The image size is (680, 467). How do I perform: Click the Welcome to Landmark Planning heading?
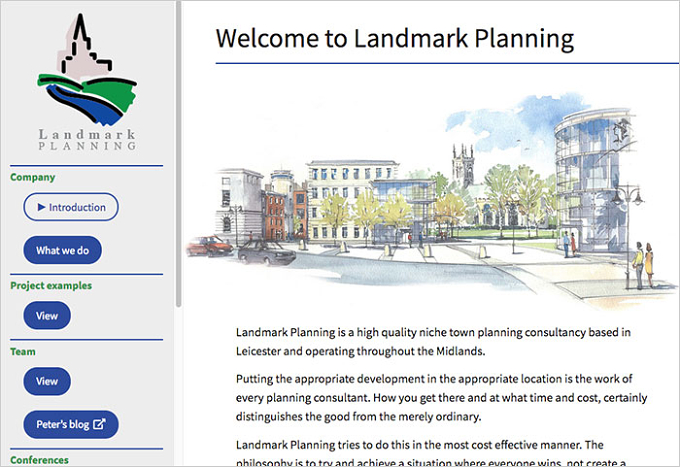[395, 38]
